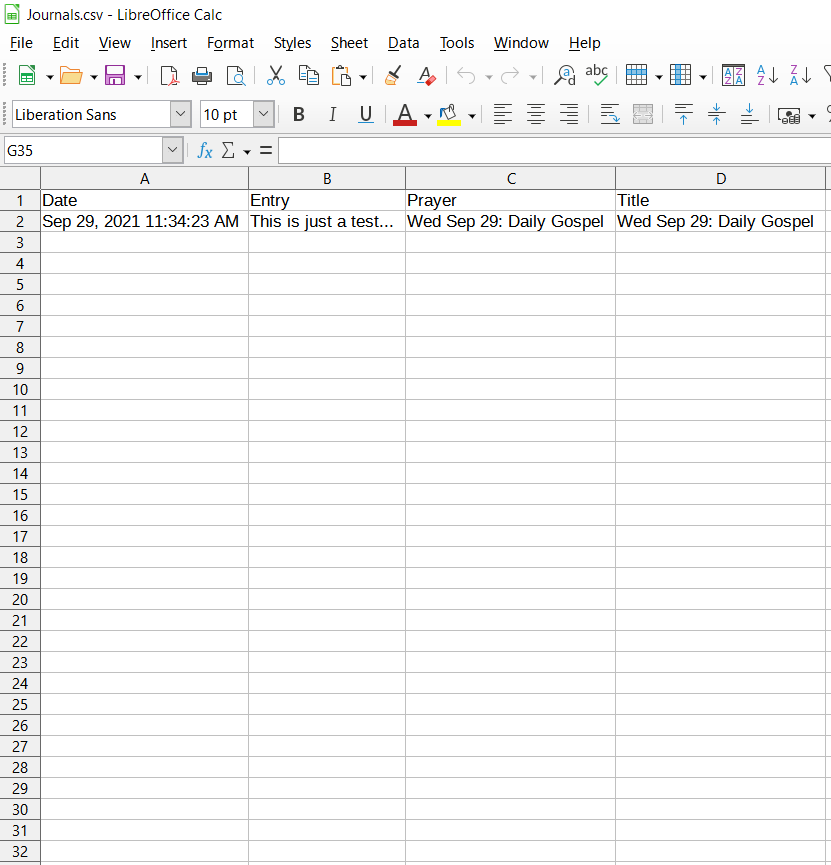
Task: Open background color dropdown arrow
Action: (472, 116)
